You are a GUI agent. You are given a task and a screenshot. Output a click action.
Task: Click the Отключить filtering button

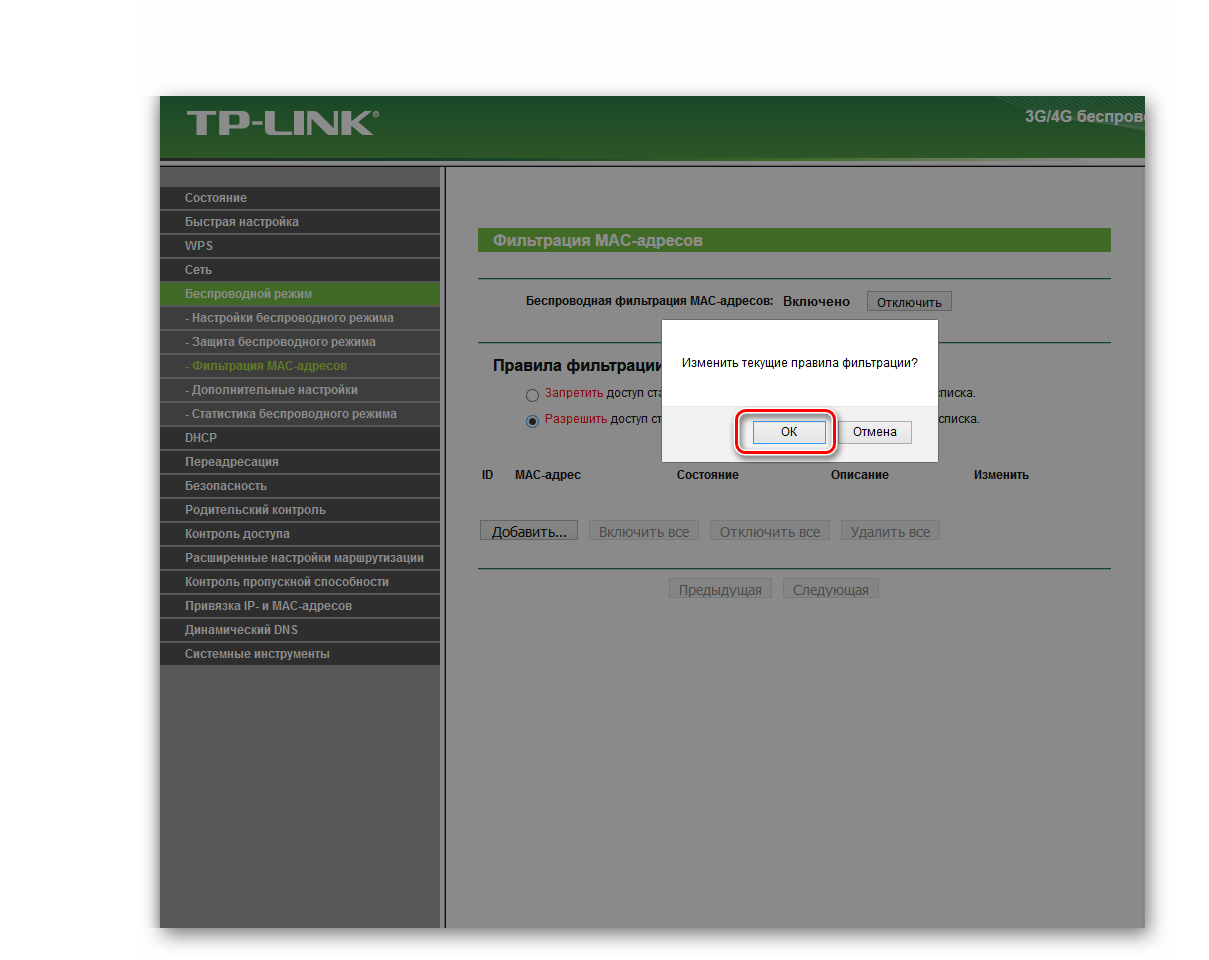point(908,302)
